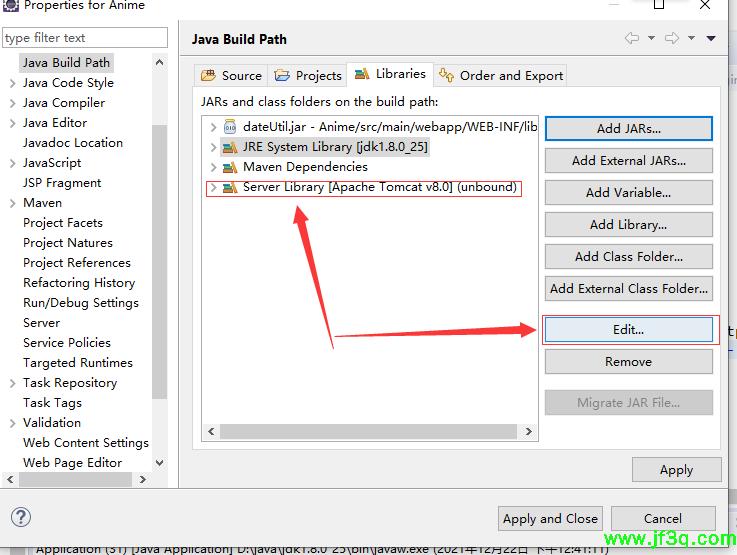Screen dimensions: 737x555
Task: Click the horizontal scrollbar under the library list
Action: pyautogui.click(x=369, y=433)
